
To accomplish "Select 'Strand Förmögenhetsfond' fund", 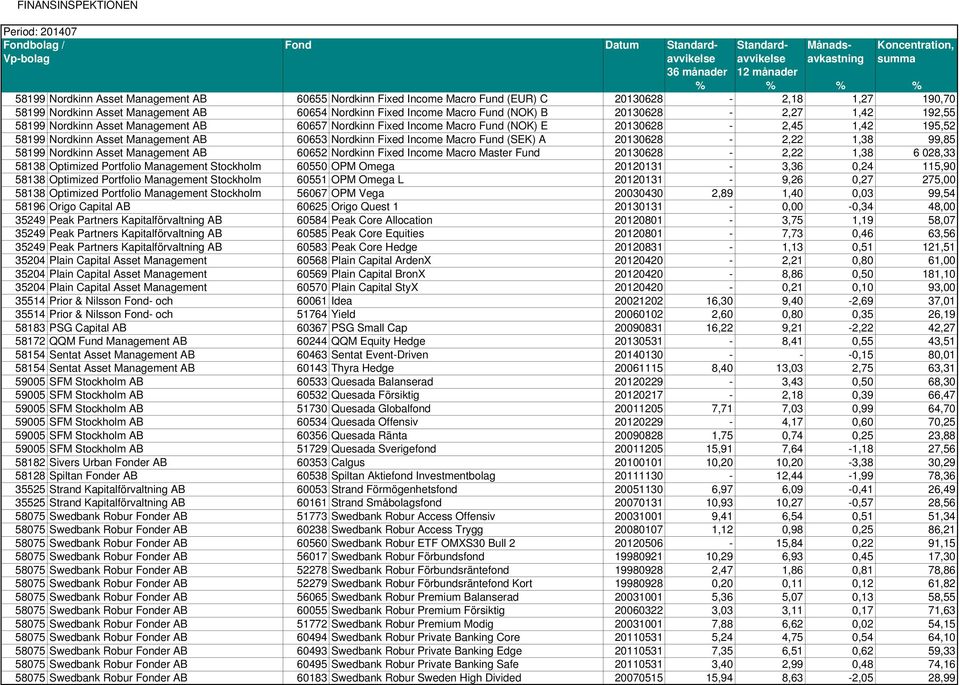I will click(394, 490).
